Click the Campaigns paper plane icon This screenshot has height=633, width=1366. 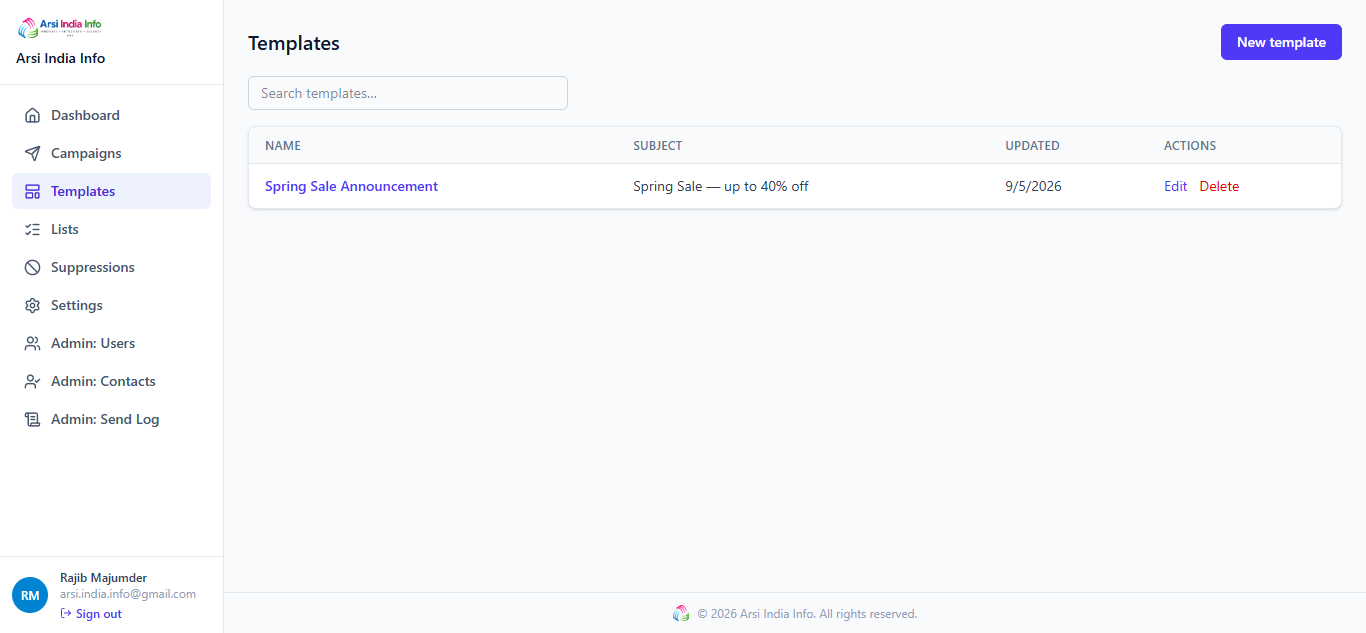[32, 153]
